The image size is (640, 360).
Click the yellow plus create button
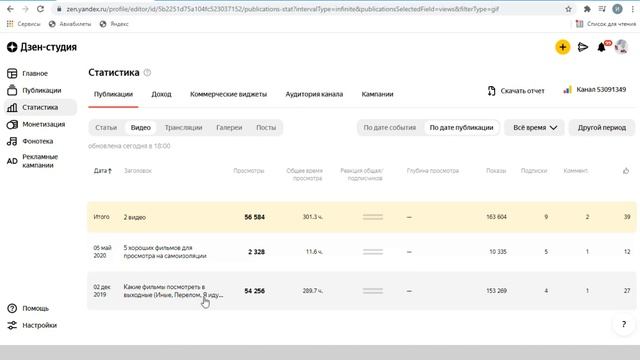(562, 47)
